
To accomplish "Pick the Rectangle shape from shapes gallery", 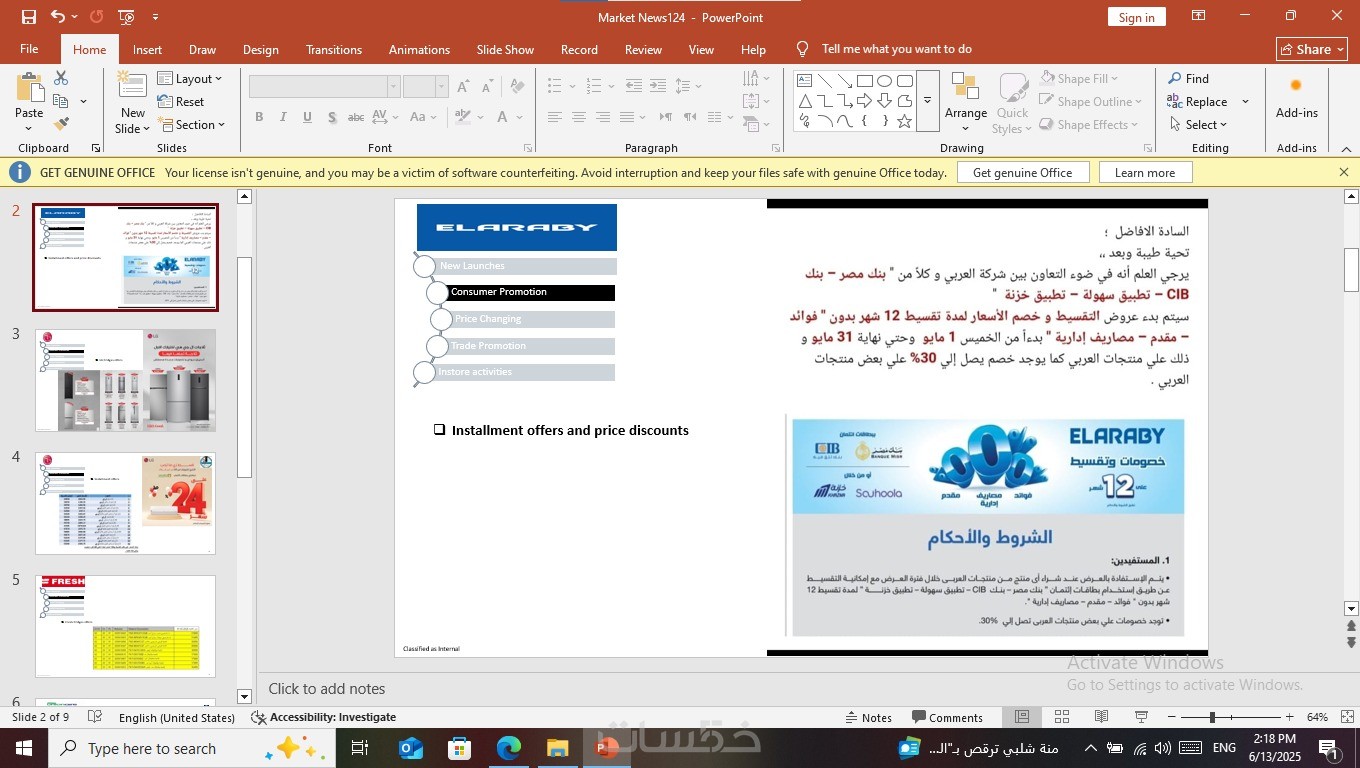I will tap(865, 81).
